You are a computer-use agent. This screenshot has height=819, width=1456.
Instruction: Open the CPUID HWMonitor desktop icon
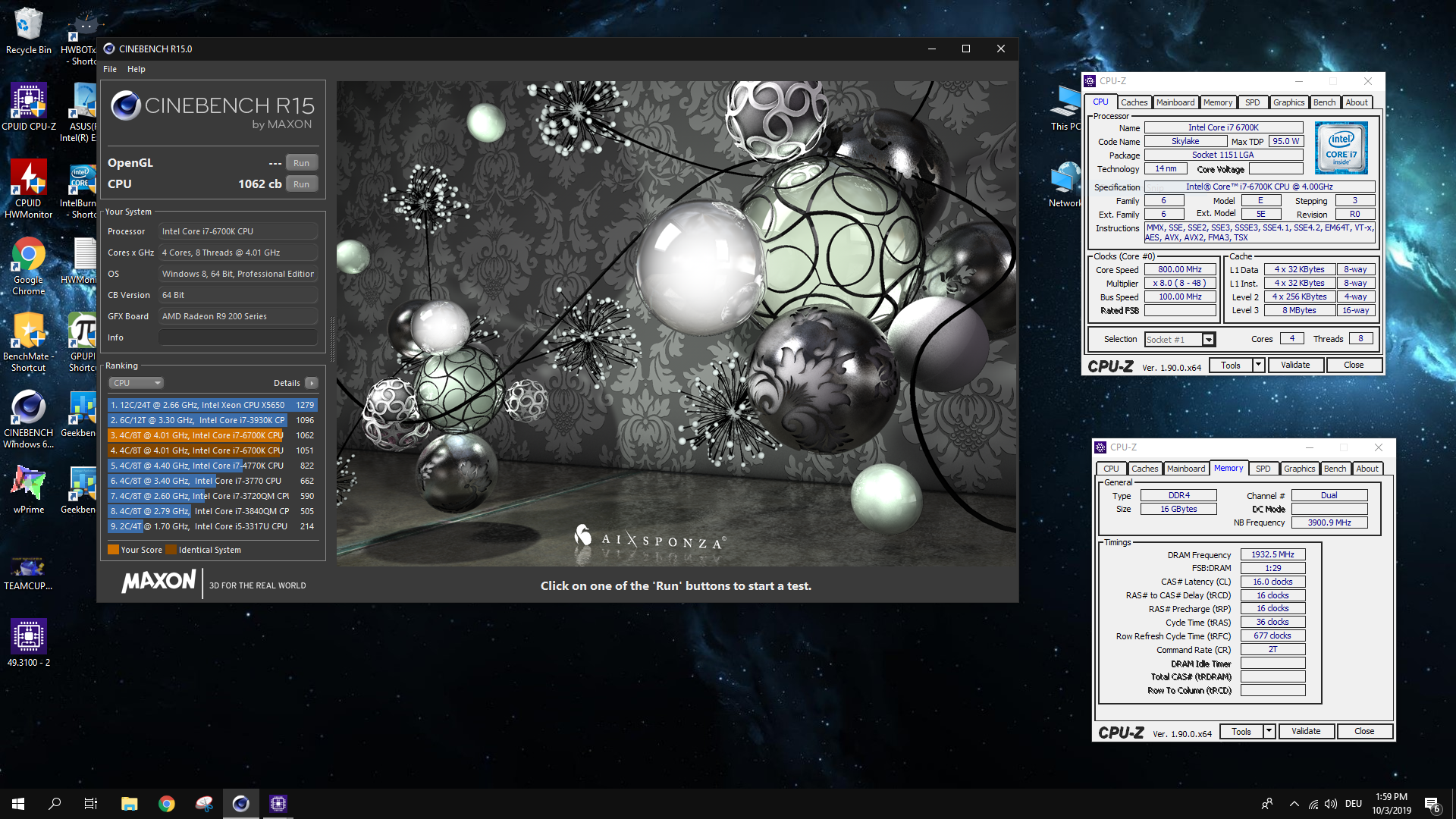[28, 190]
